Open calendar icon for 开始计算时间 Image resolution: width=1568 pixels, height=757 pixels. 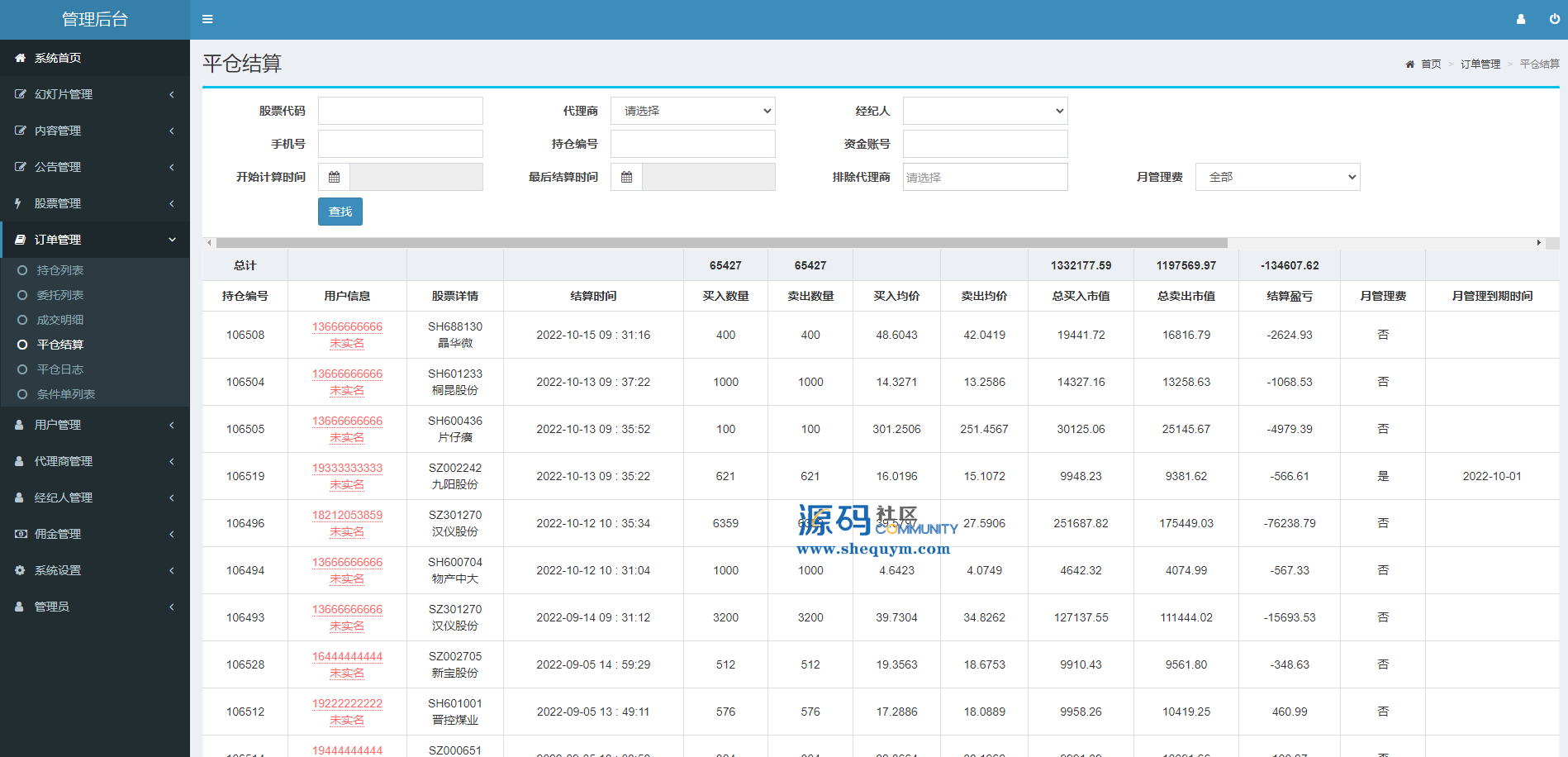pos(334,177)
